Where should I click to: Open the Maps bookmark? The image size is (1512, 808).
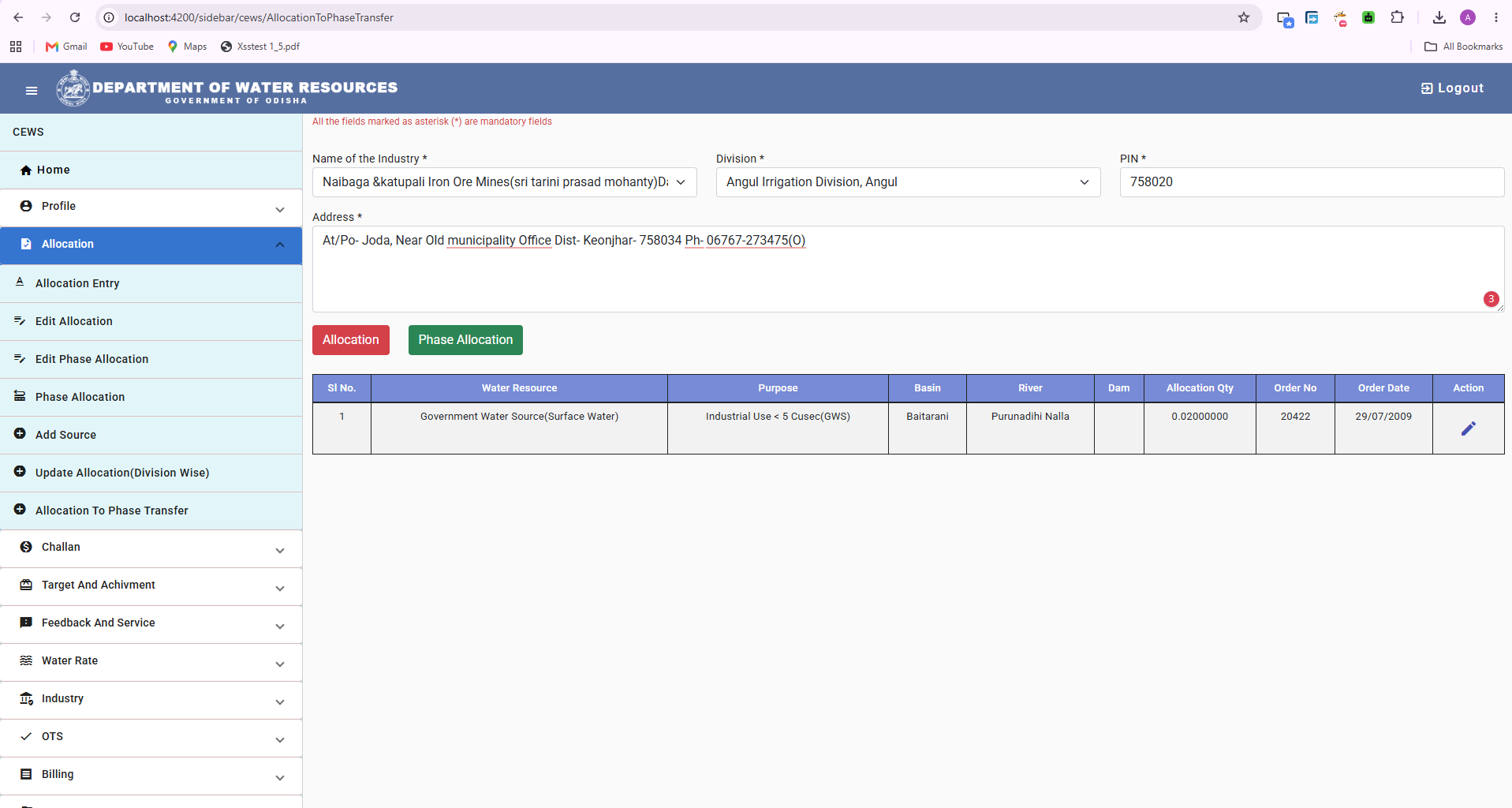coord(187,47)
